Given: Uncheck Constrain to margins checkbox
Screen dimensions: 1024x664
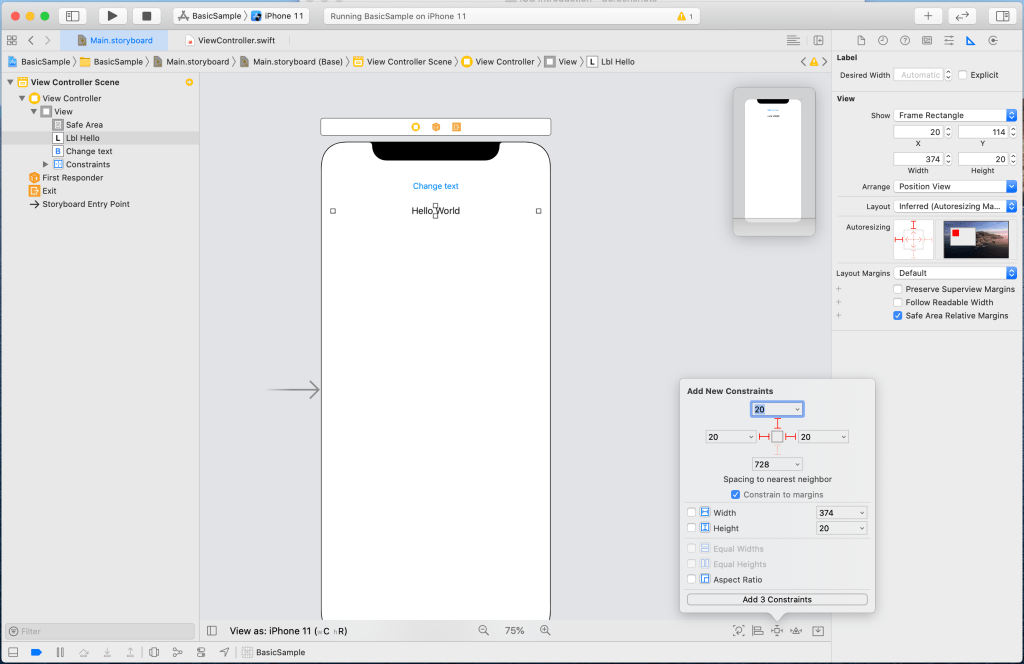Looking at the screenshot, I should (x=736, y=495).
